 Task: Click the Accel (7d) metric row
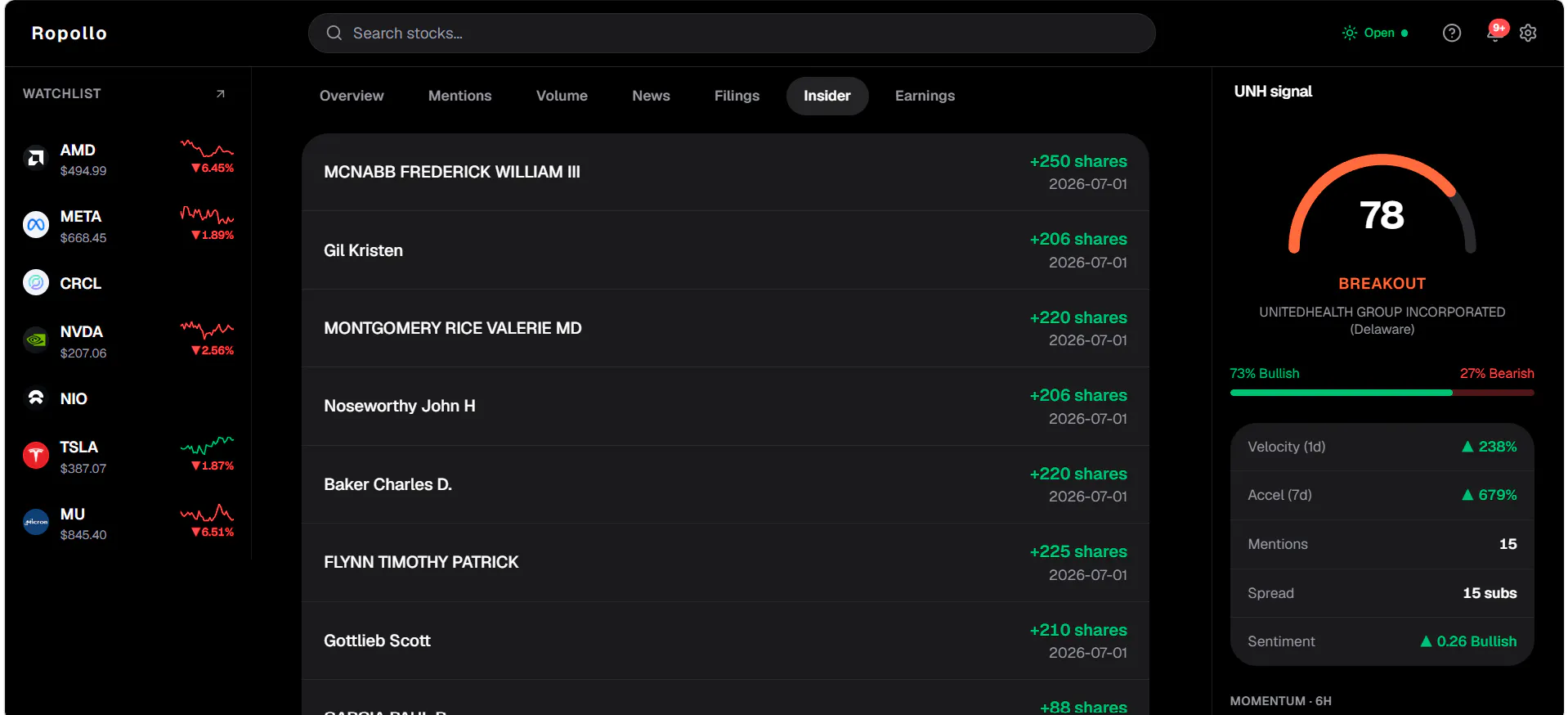pos(1382,495)
